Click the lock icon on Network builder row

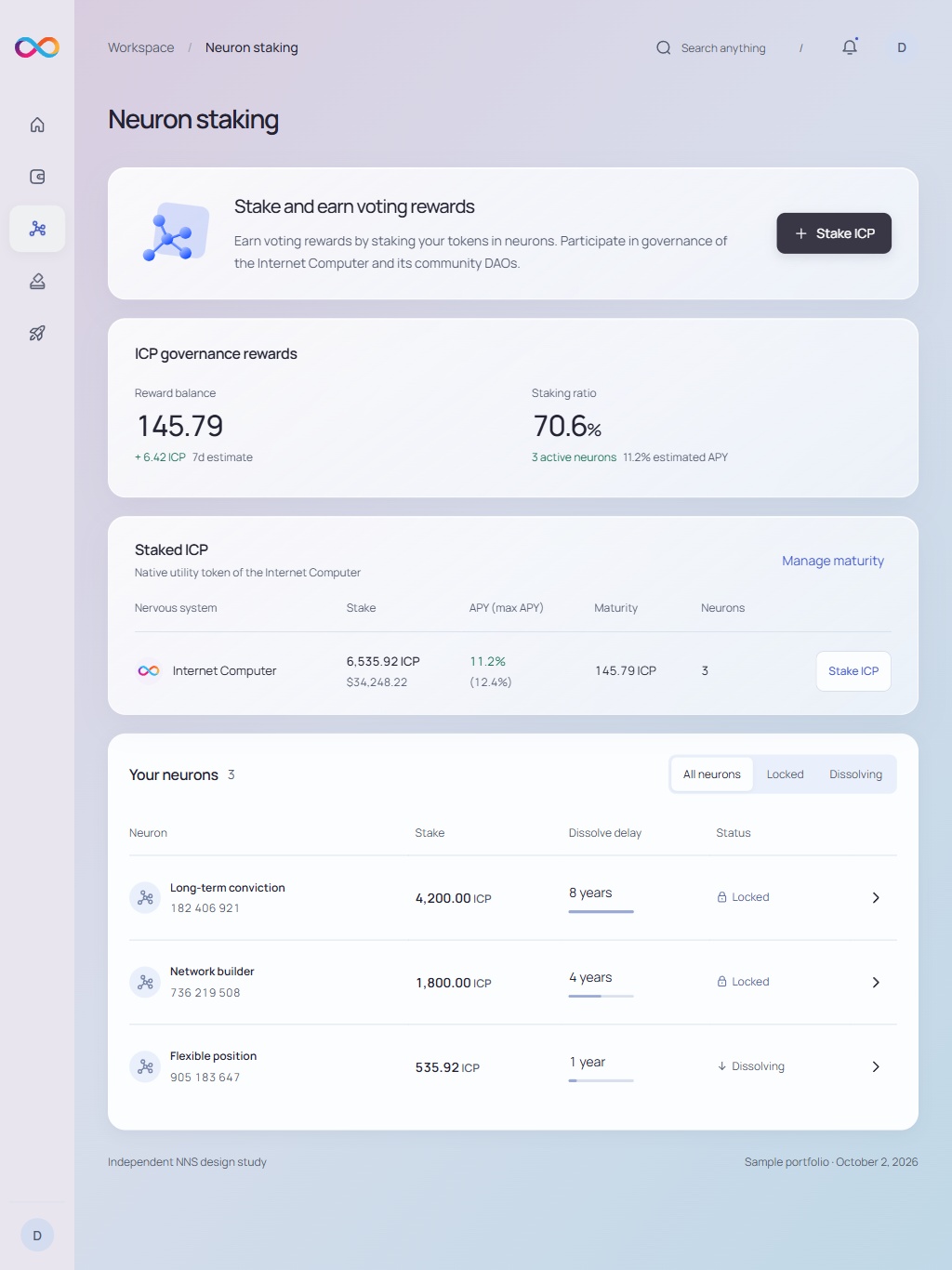(x=721, y=982)
